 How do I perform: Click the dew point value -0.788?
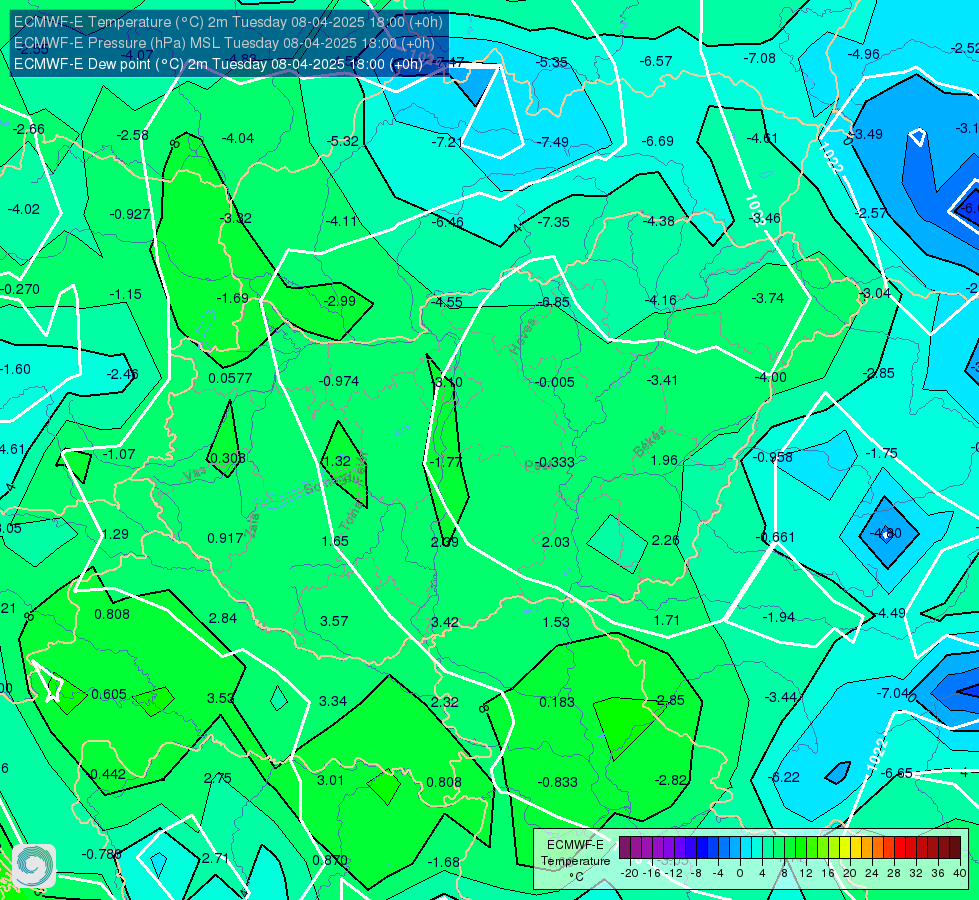tap(102, 854)
